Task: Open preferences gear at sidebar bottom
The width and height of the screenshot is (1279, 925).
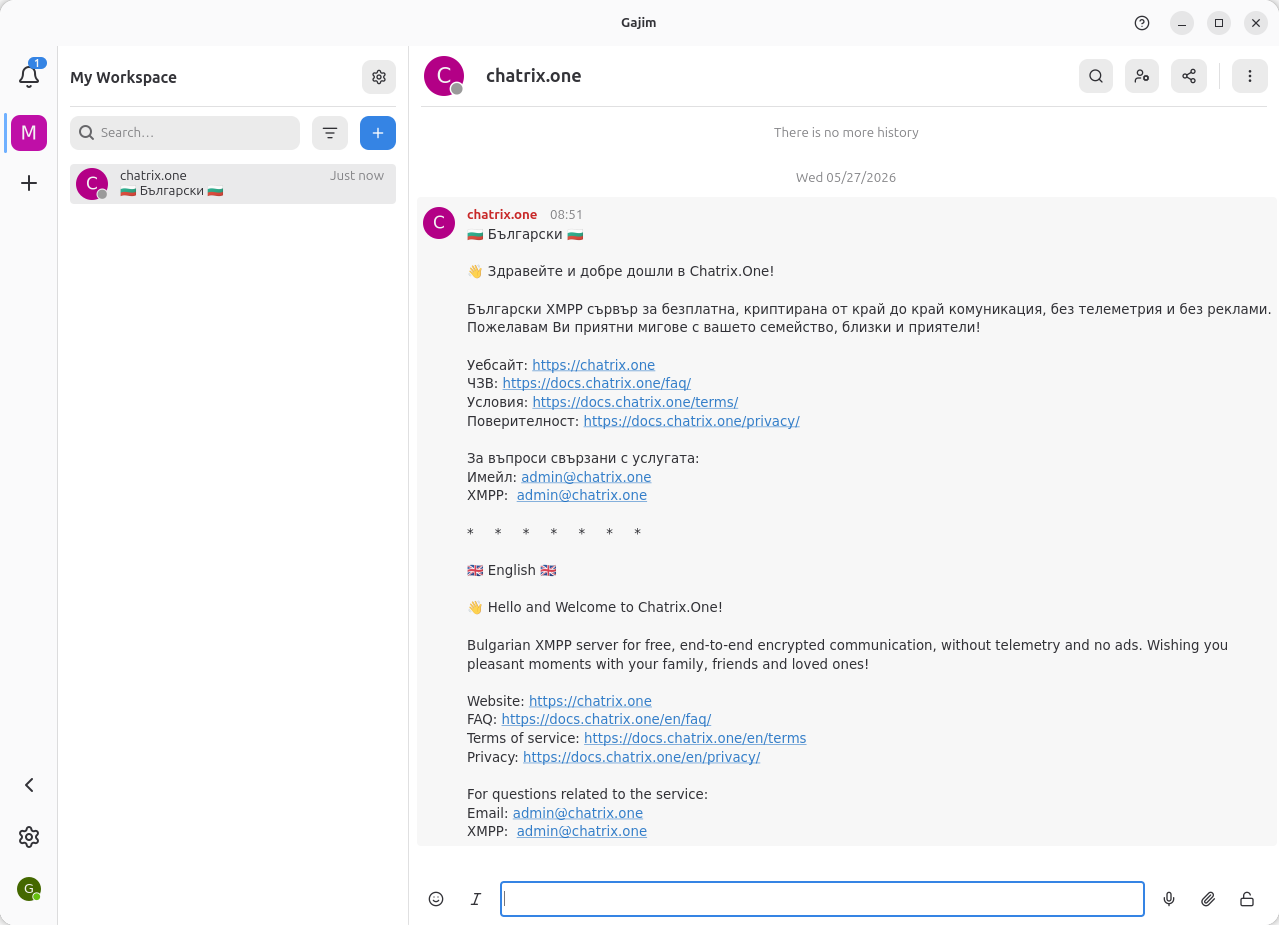Action: click(29, 837)
